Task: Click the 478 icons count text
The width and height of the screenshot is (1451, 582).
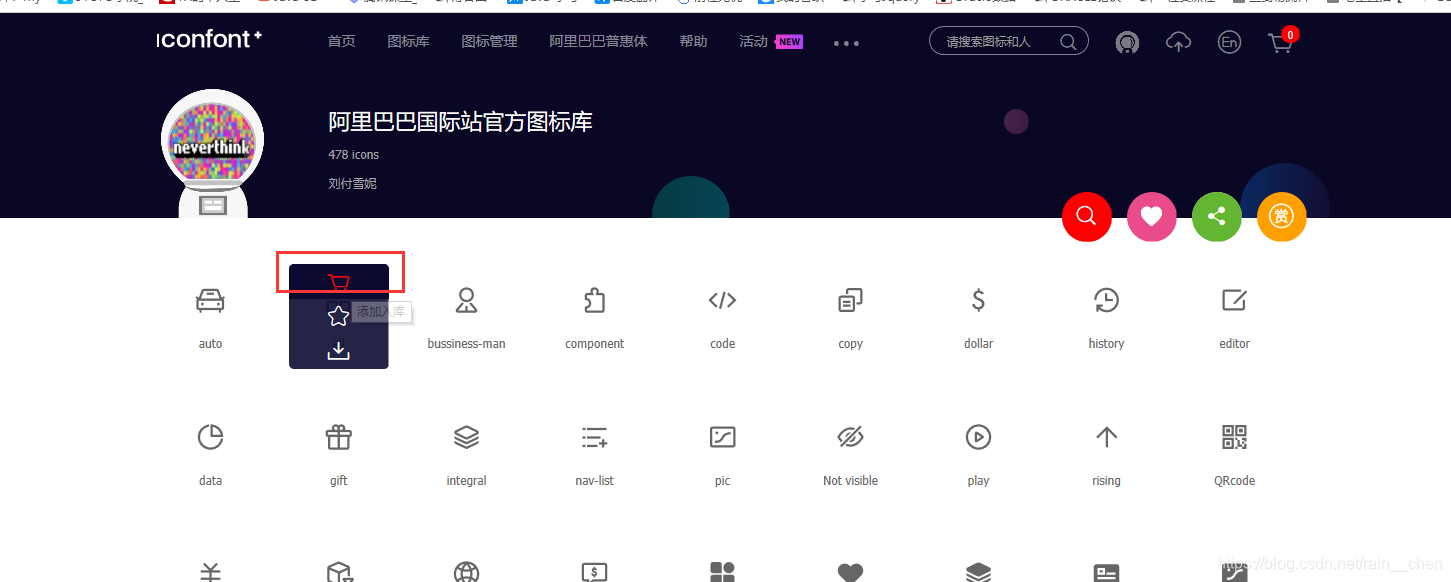Action: [x=353, y=155]
